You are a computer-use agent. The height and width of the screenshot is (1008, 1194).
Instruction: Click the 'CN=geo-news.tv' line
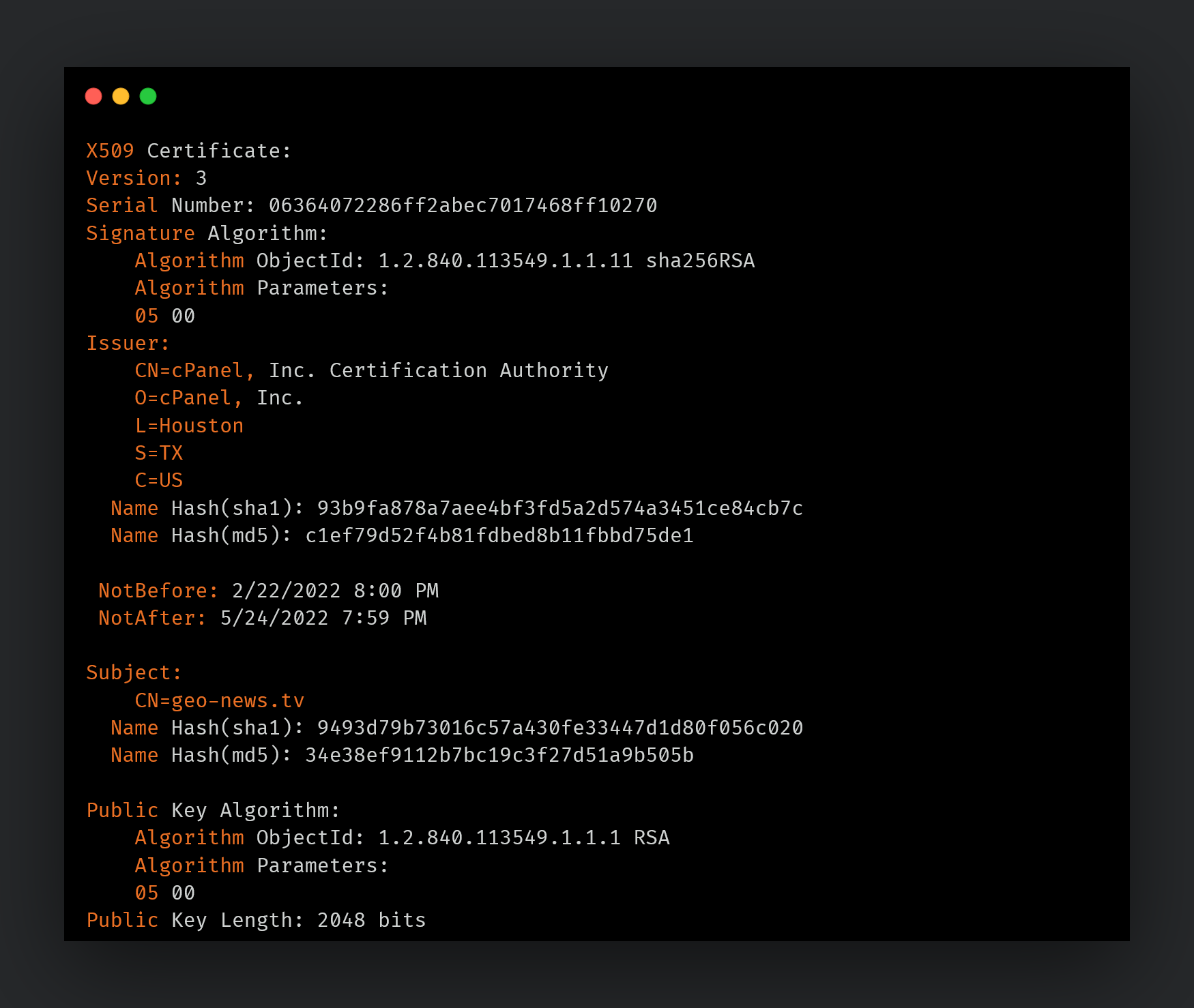coord(219,700)
